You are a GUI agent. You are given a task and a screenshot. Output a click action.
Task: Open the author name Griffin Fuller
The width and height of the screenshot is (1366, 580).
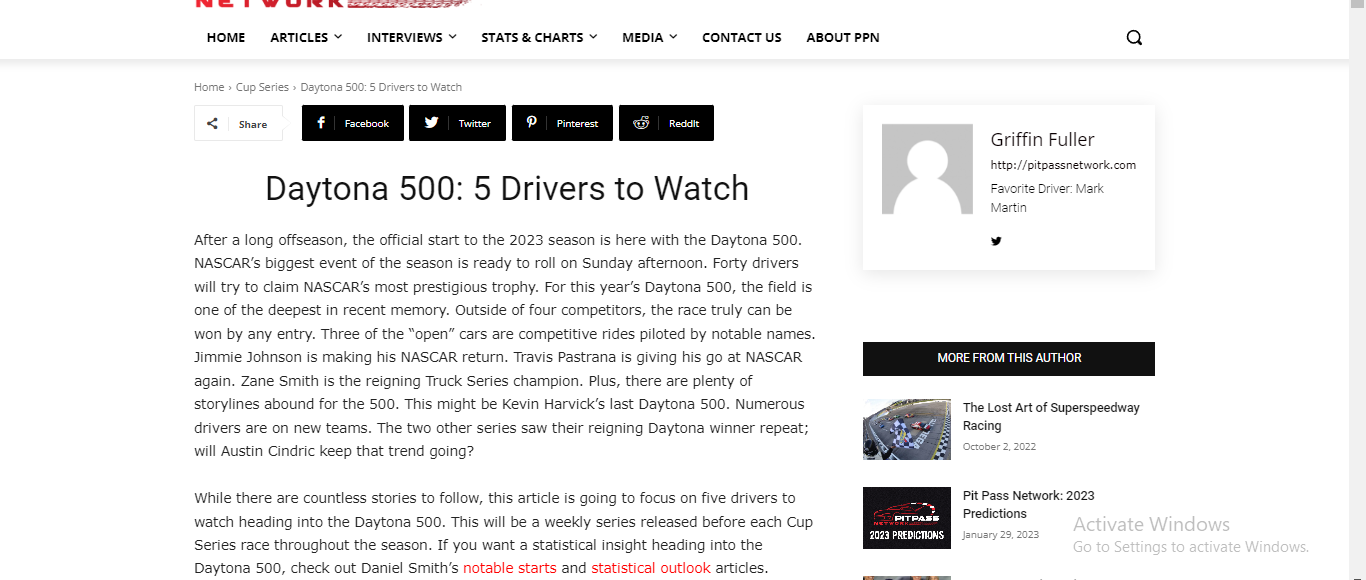click(x=1042, y=140)
